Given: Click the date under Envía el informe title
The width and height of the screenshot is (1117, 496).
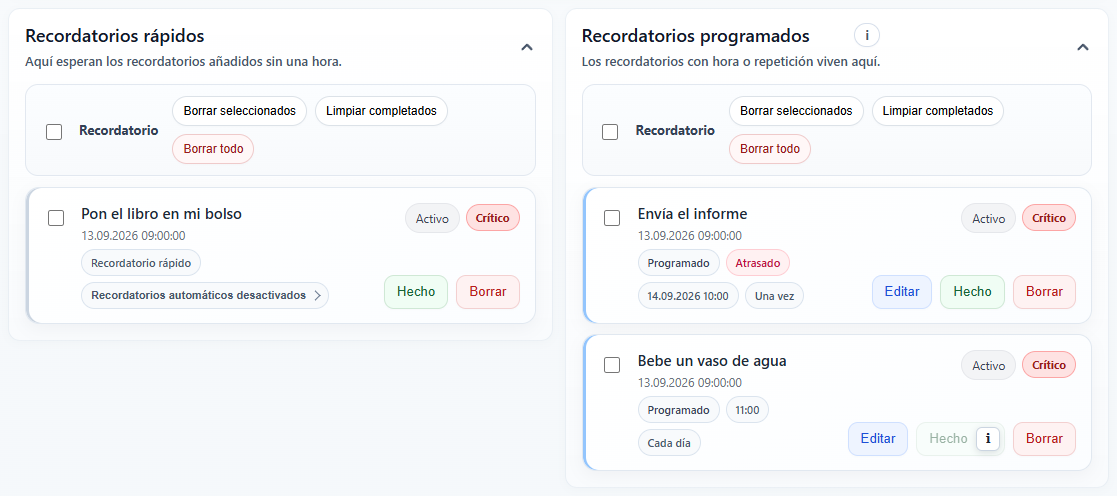Looking at the screenshot, I should click(690, 236).
